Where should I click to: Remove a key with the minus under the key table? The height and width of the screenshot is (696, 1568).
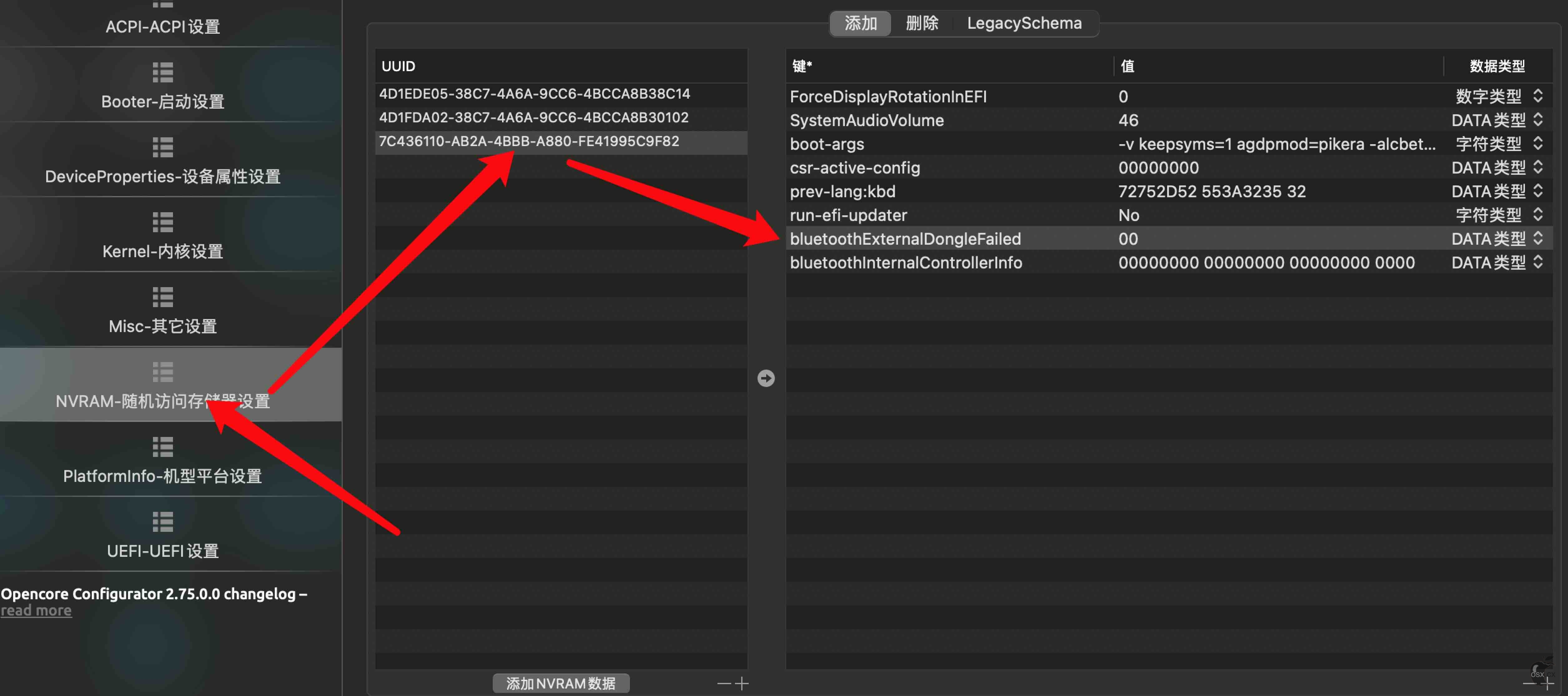[1530, 684]
